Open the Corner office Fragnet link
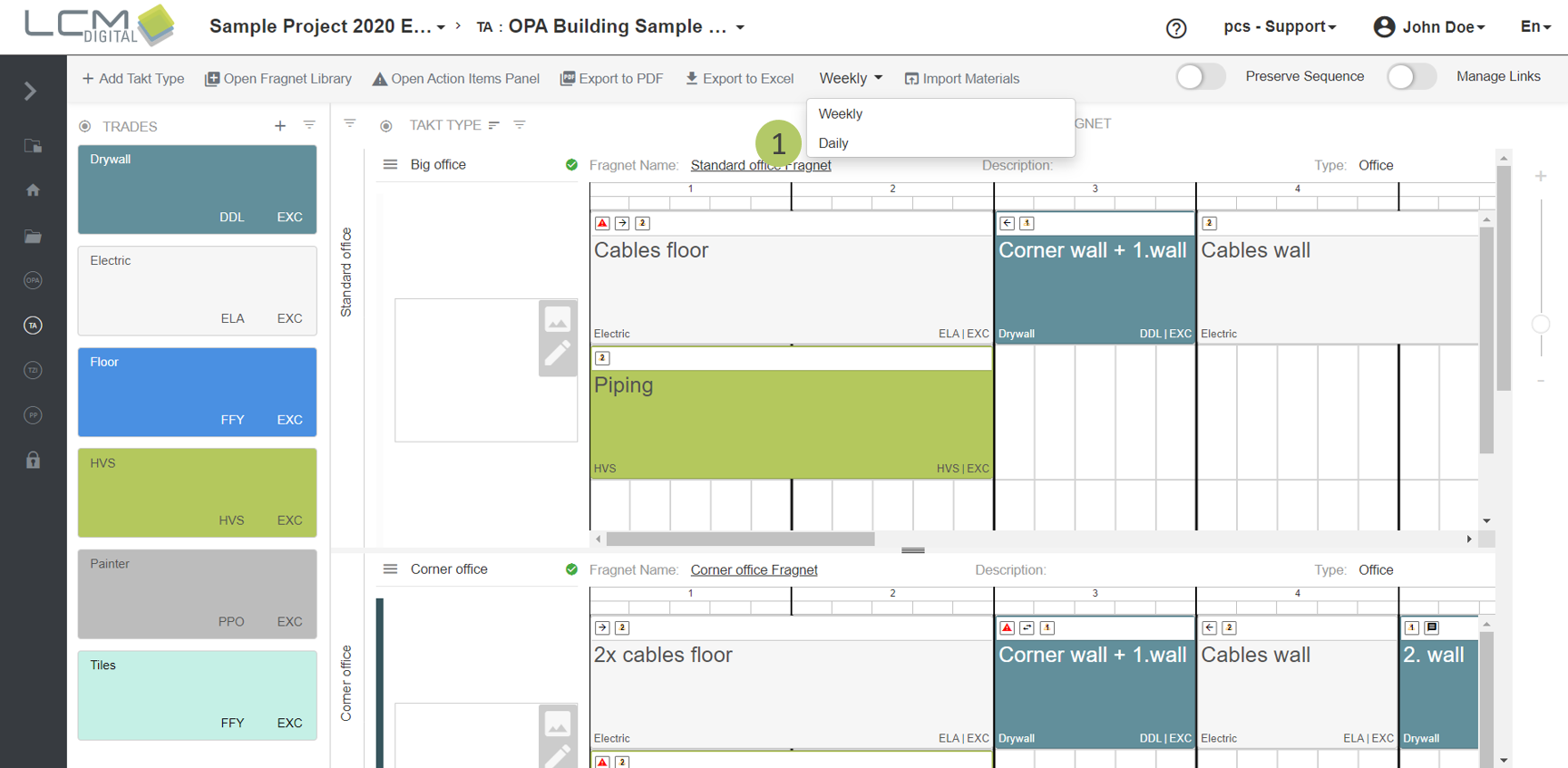This screenshot has height=768, width=1568. [x=754, y=570]
